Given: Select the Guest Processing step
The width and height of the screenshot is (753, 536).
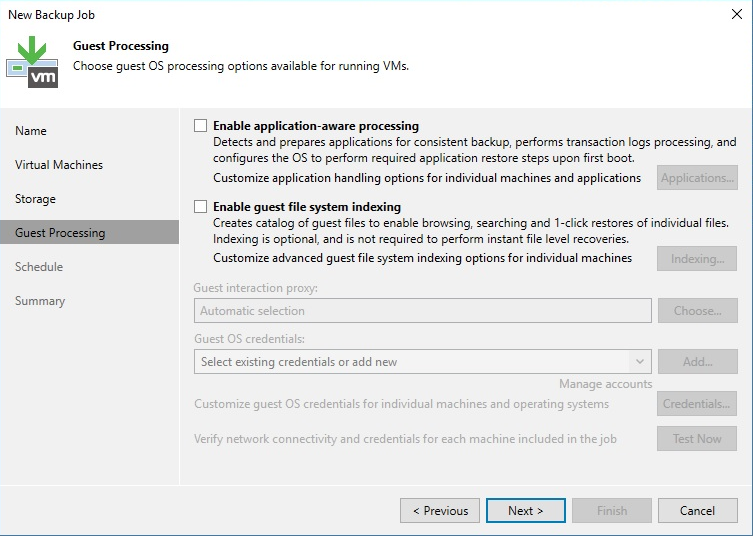Looking at the screenshot, I should 89,232.
